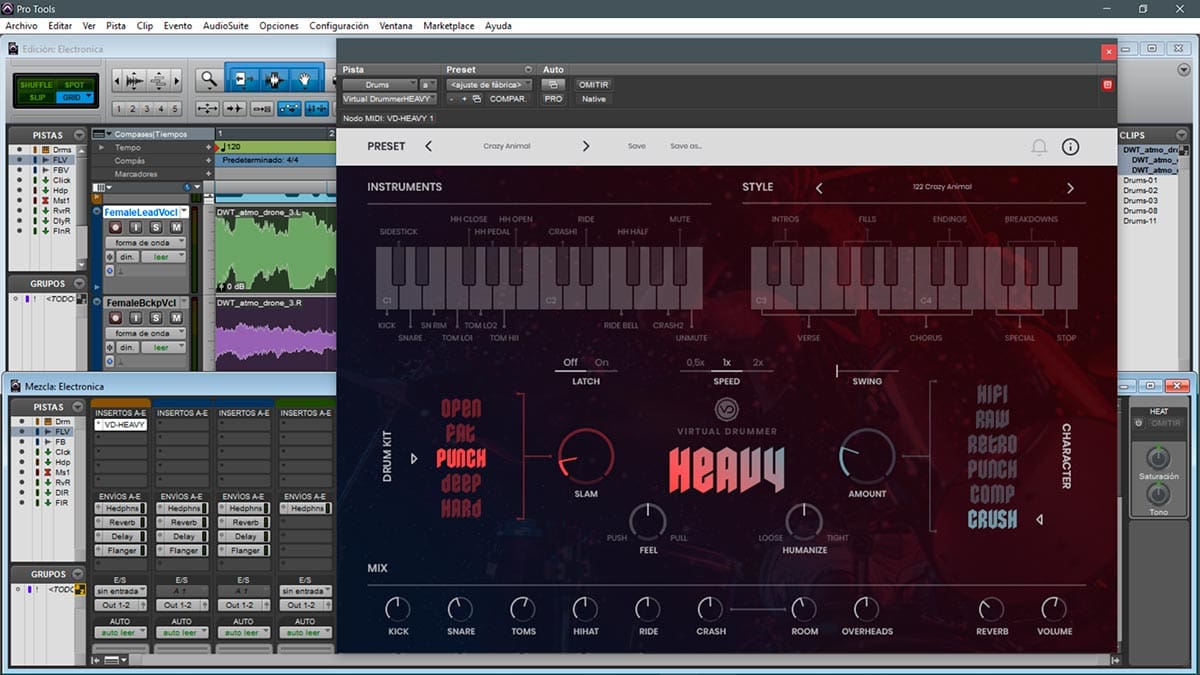The height and width of the screenshot is (675, 1200).
Task: Open notifications bell in Virtual Drummer
Action: click(x=1039, y=147)
